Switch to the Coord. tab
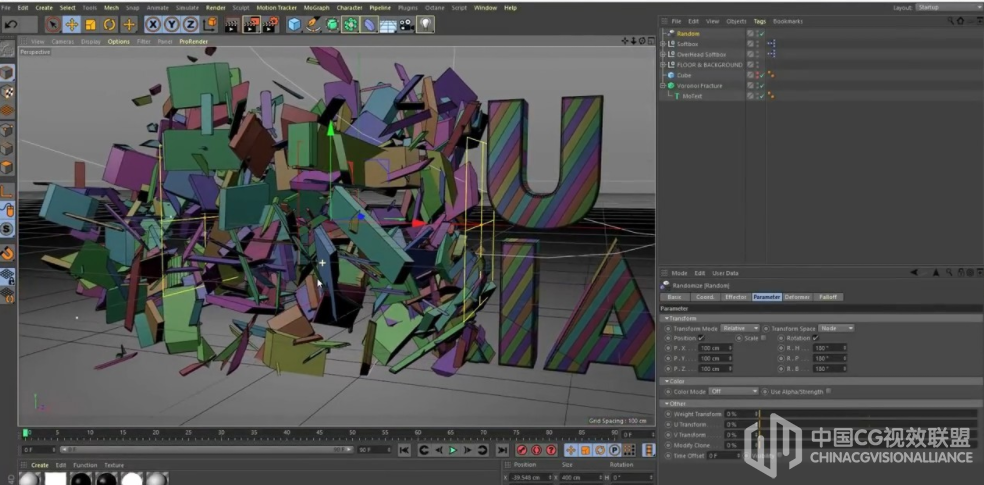Viewport: 984px width, 485px height. [x=705, y=297]
